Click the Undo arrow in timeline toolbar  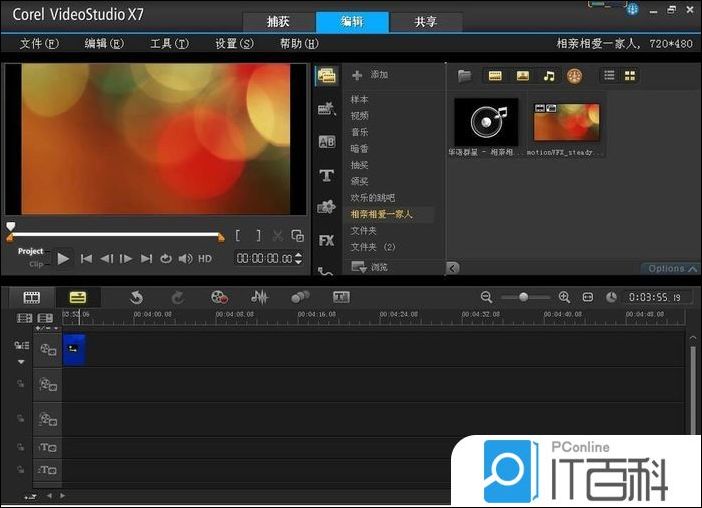click(136, 297)
